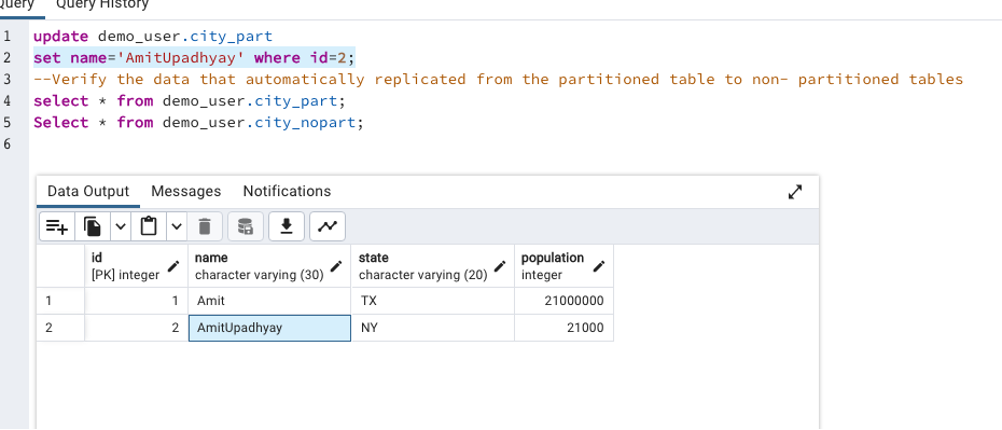This screenshot has width=1002, height=430.
Task: Click edit pencil on population column
Action: coord(599,266)
